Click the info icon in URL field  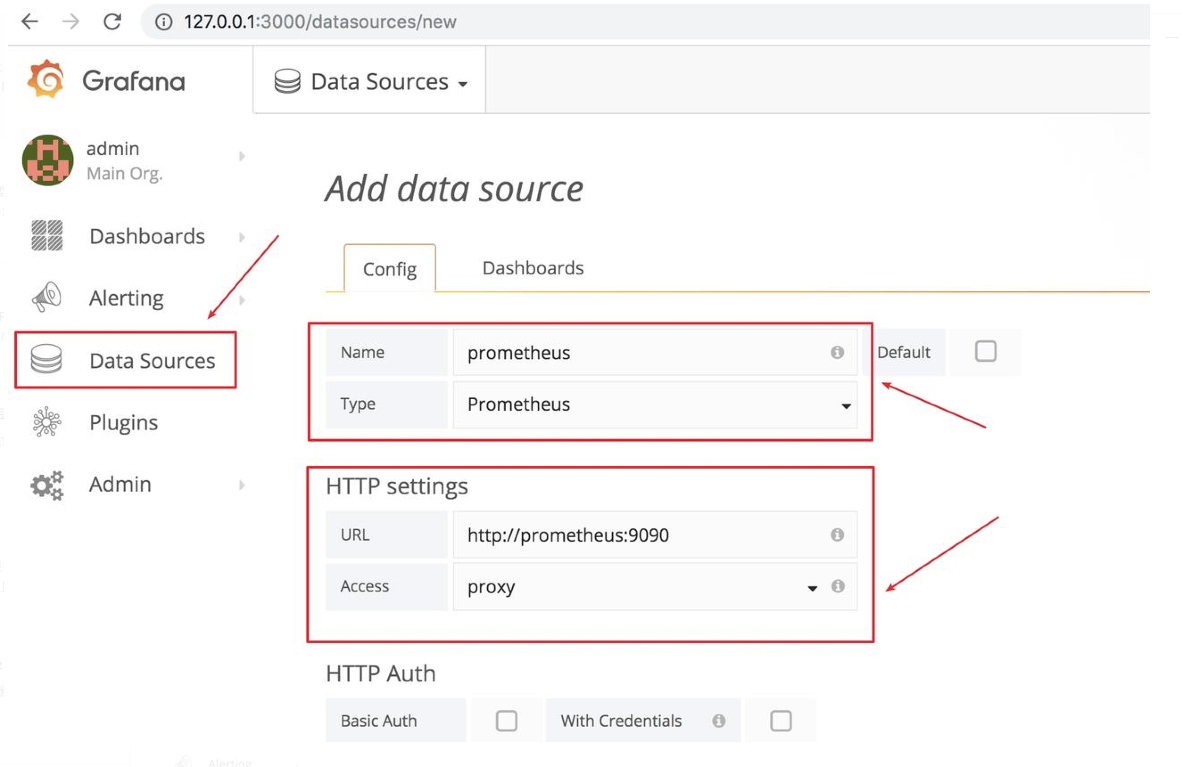tap(837, 535)
